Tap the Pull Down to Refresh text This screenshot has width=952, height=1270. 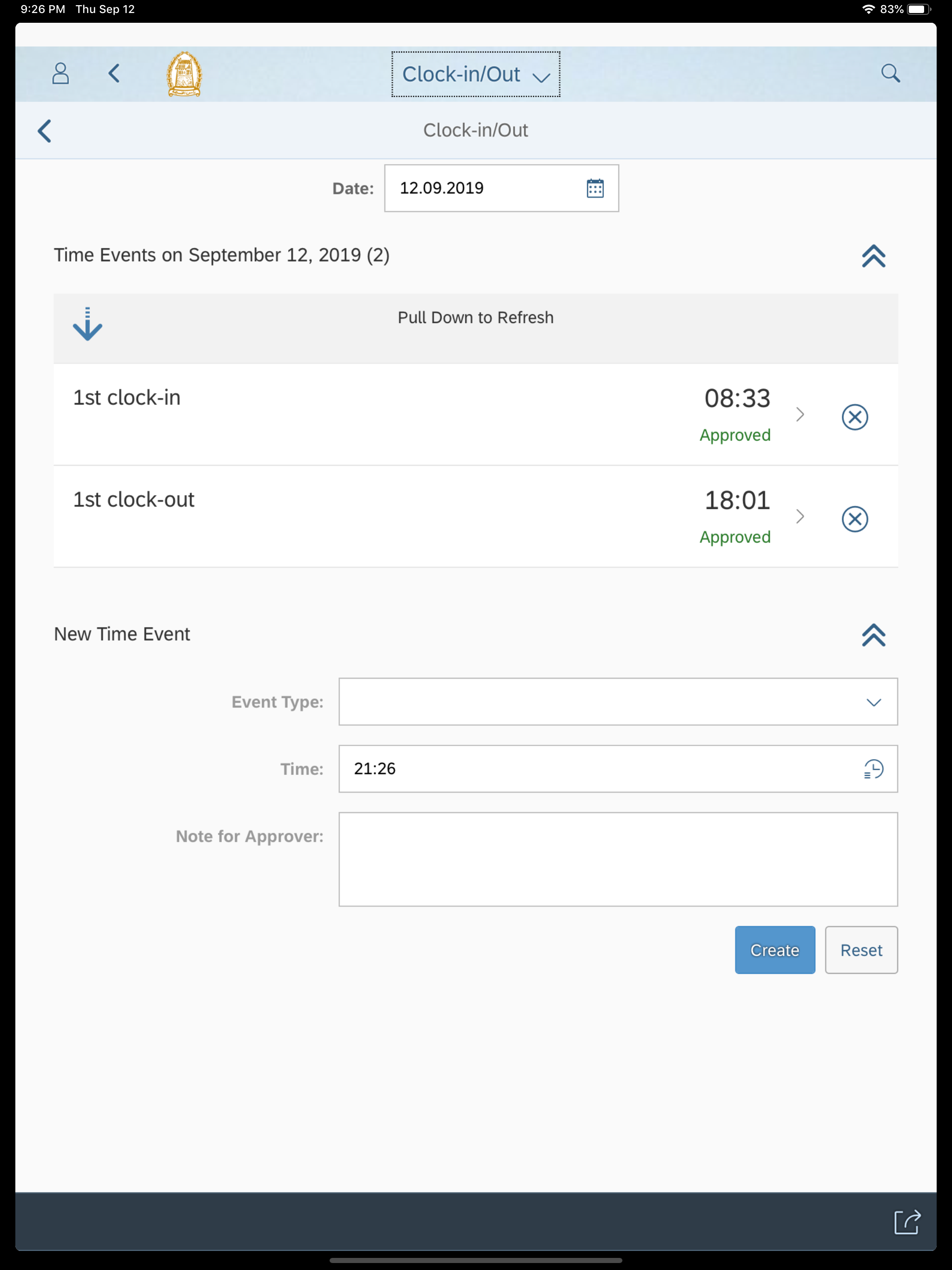pos(476,317)
